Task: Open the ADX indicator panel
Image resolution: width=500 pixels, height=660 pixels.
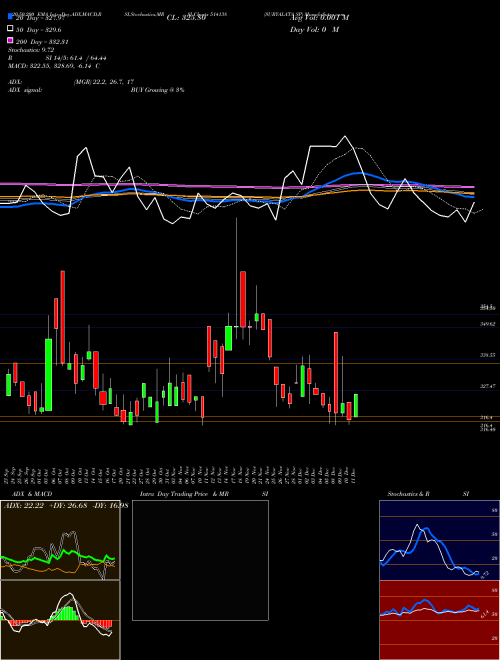Action: point(60,540)
